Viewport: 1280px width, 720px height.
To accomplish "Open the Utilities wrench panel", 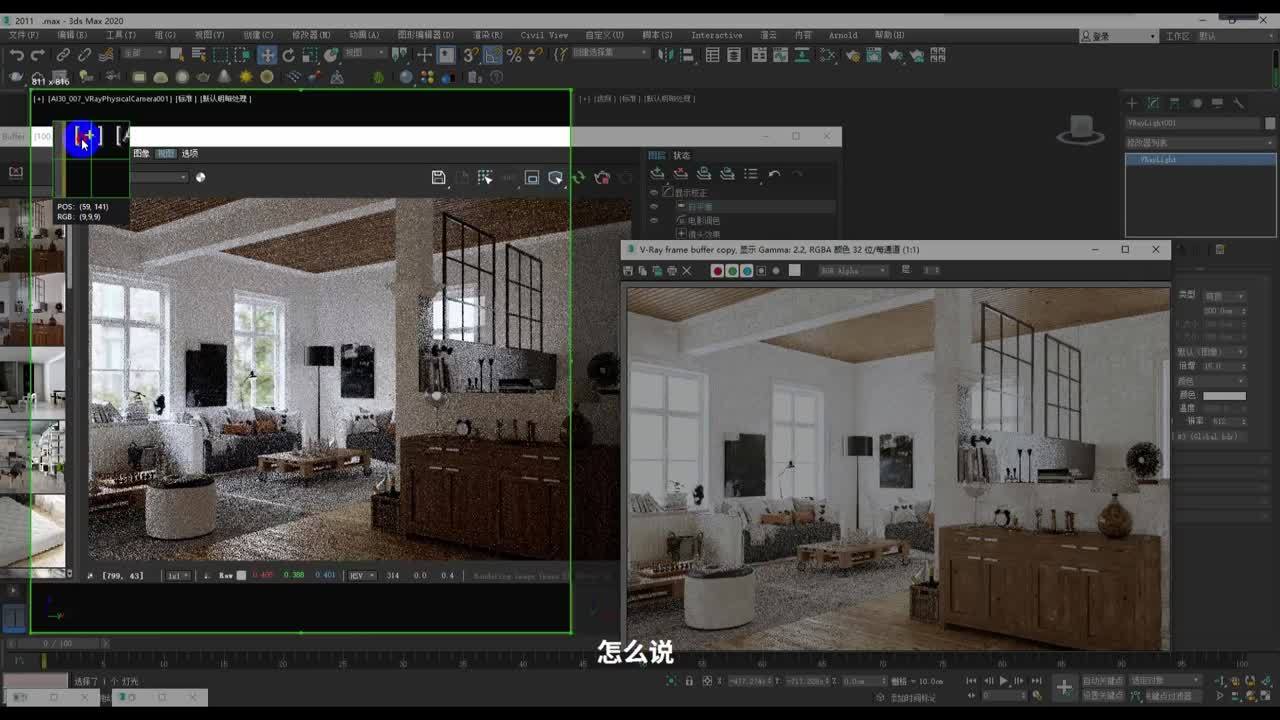I will (x=1238, y=103).
